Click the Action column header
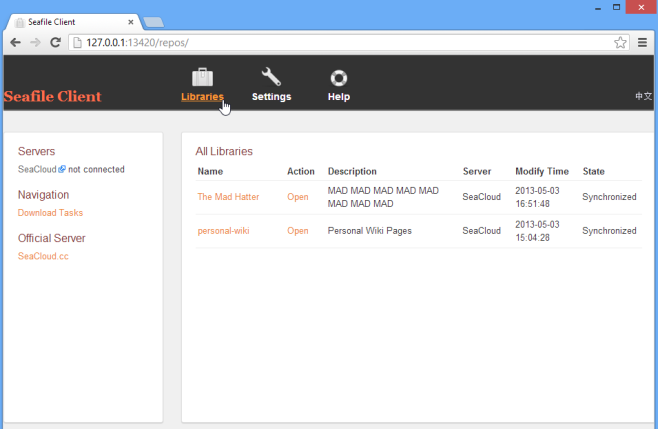 pyautogui.click(x=300, y=171)
